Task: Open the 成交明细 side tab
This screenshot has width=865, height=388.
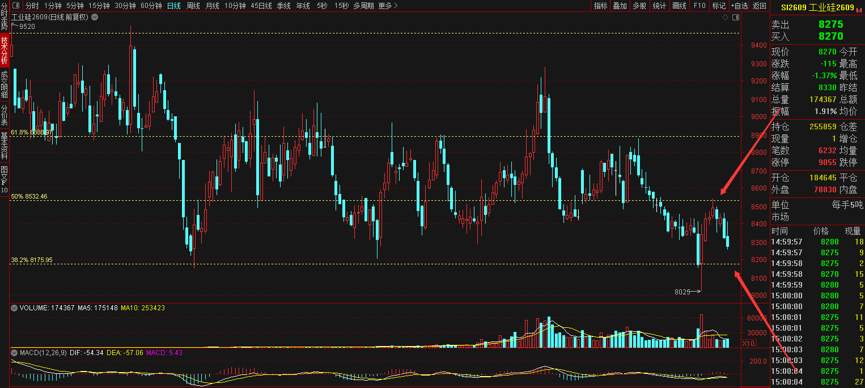Action: click(x=4, y=84)
